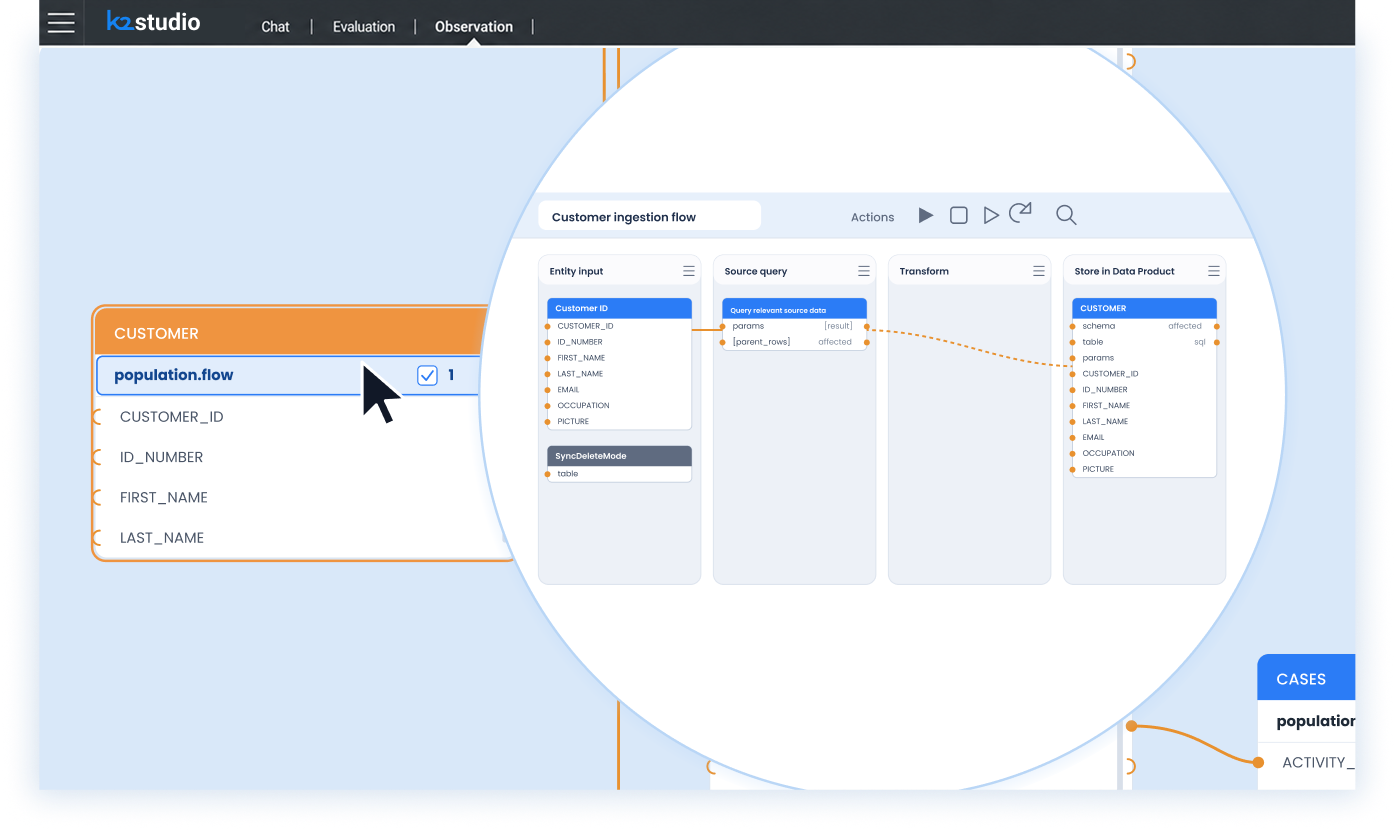Click Entity input stage title
Viewport: 1395px width, 831px height.
576,271
